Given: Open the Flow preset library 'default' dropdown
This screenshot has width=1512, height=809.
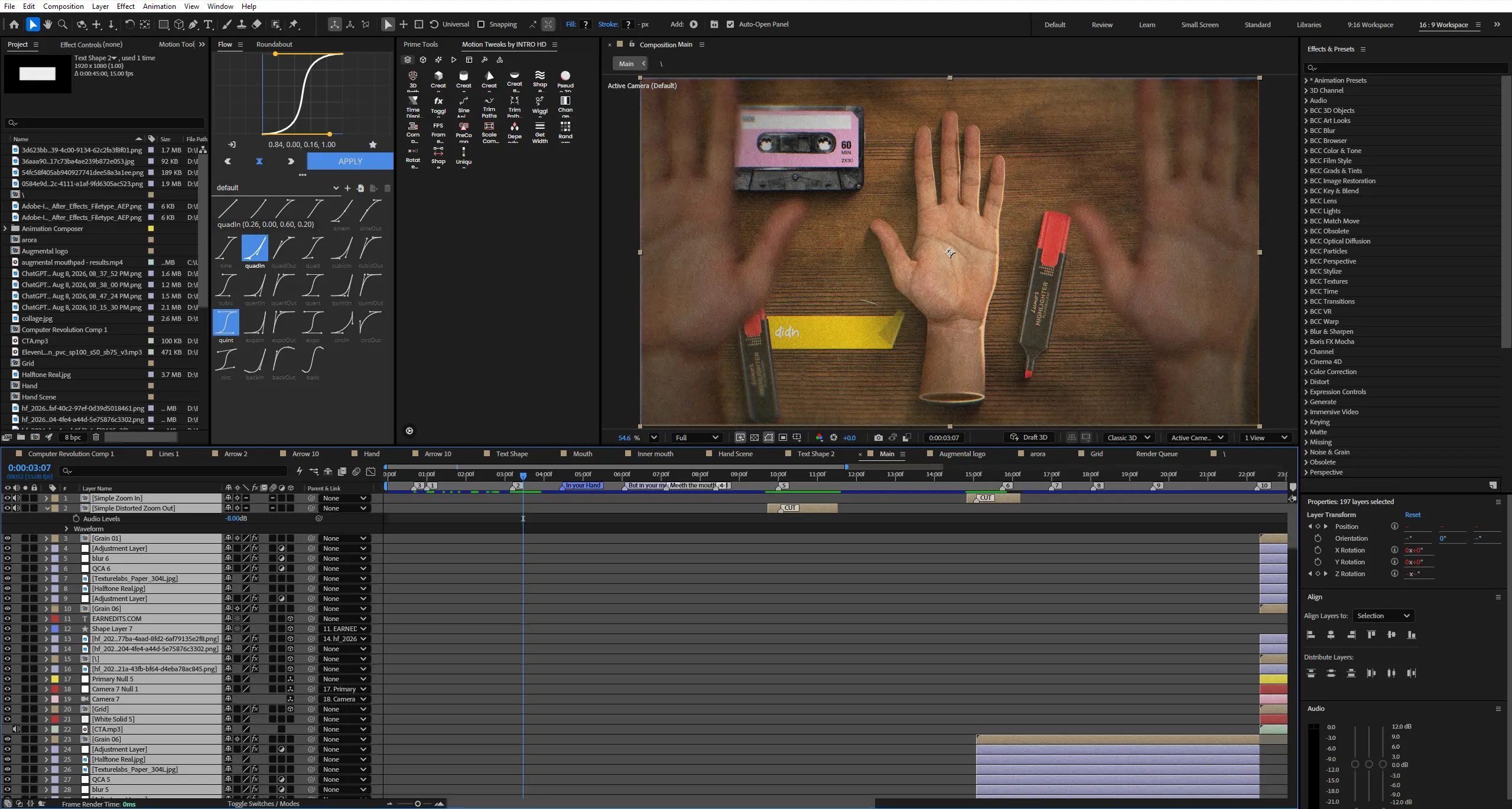Looking at the screenshot, I should click(277, 188).
